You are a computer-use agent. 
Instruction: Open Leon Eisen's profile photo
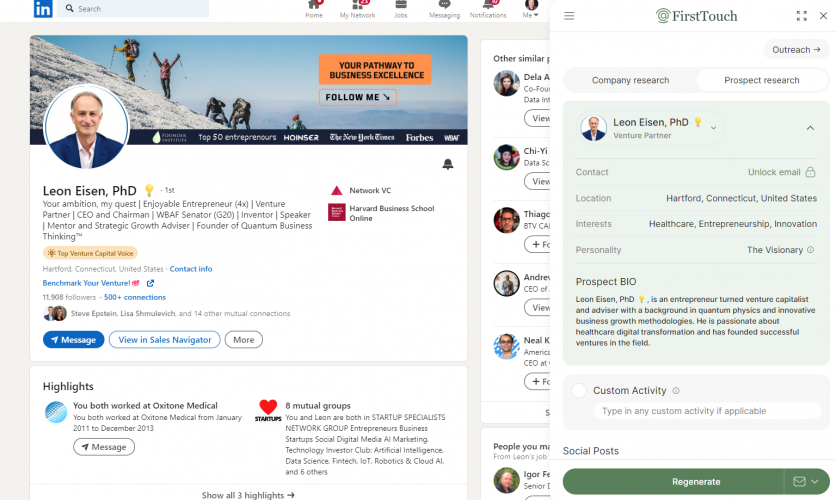[x=86, y=127]
